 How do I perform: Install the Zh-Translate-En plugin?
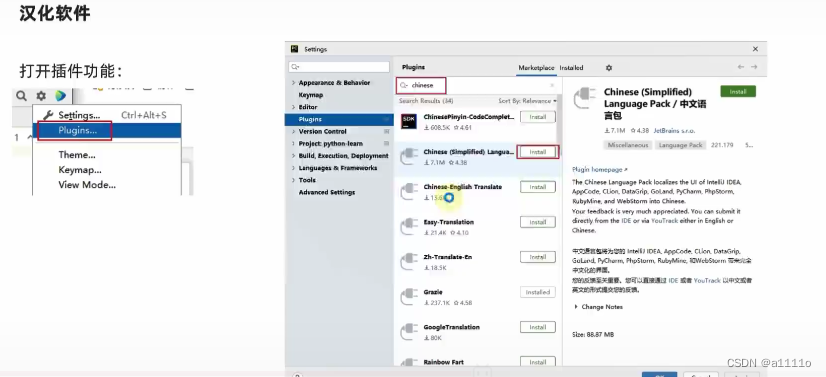pyautogui.click(x=538, y=257)
